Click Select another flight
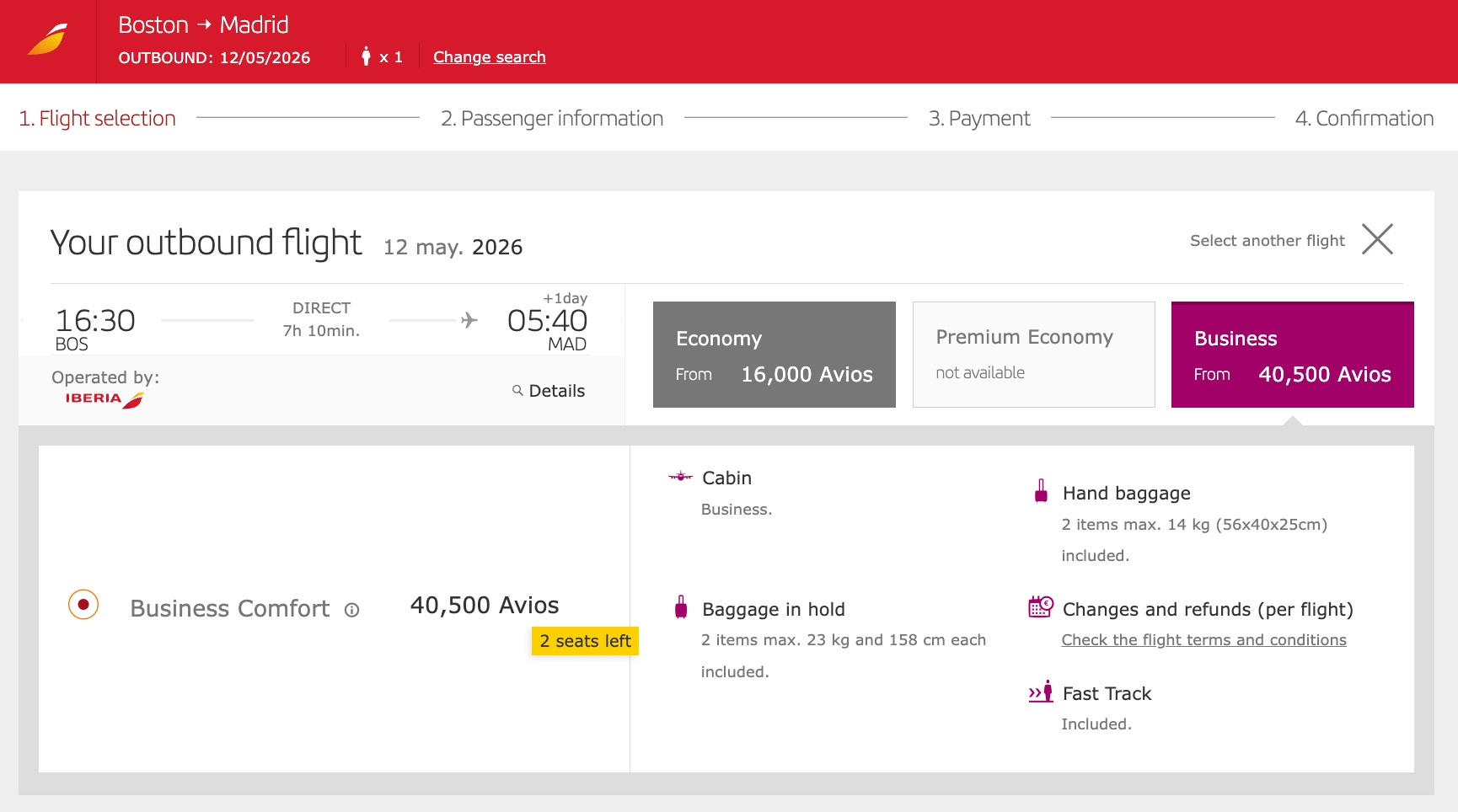This screenshot has width=1458, height=812. pyautogui.click(x=1267, y=241)
